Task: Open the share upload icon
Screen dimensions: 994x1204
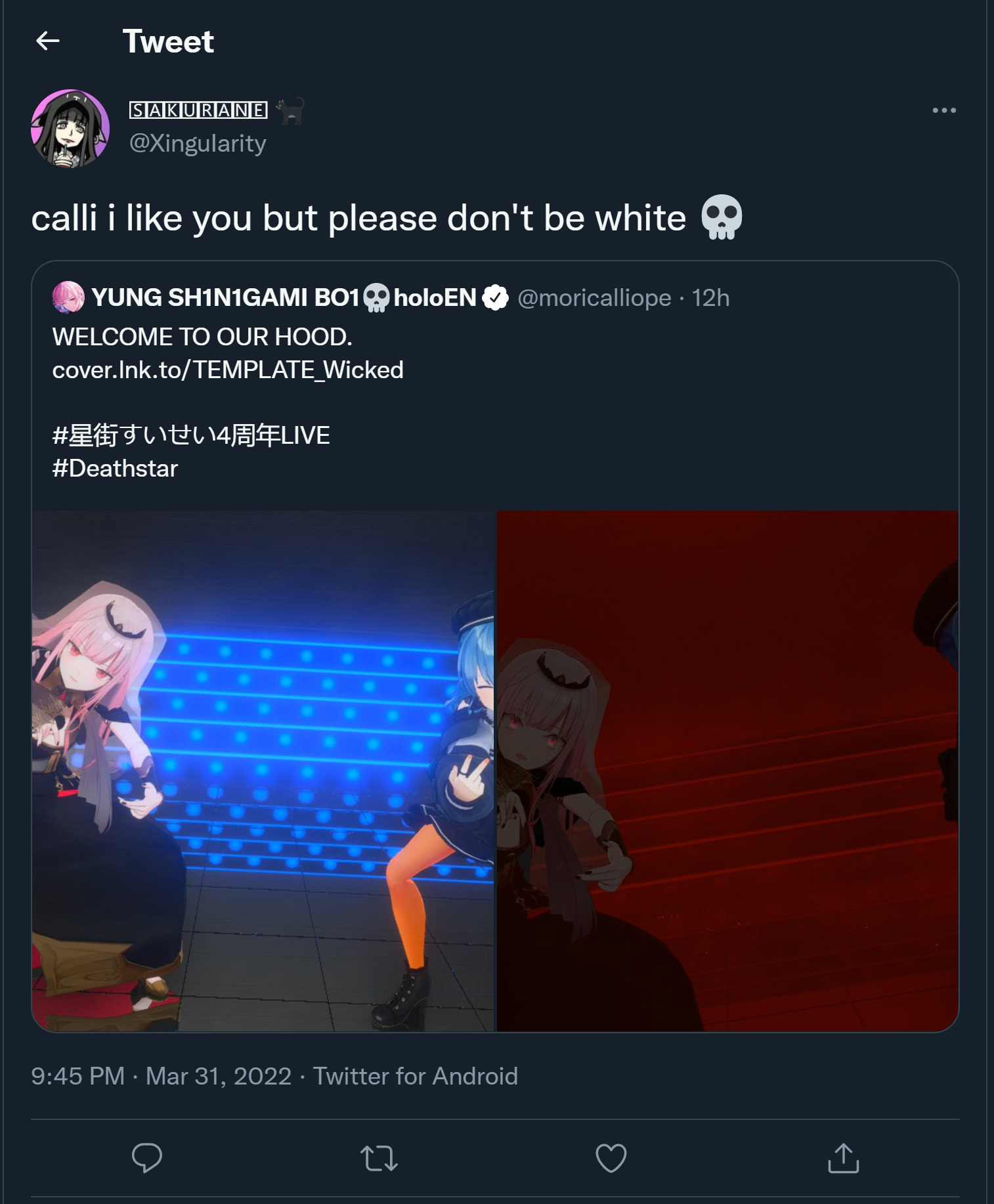Action: tap(843, 1157)
